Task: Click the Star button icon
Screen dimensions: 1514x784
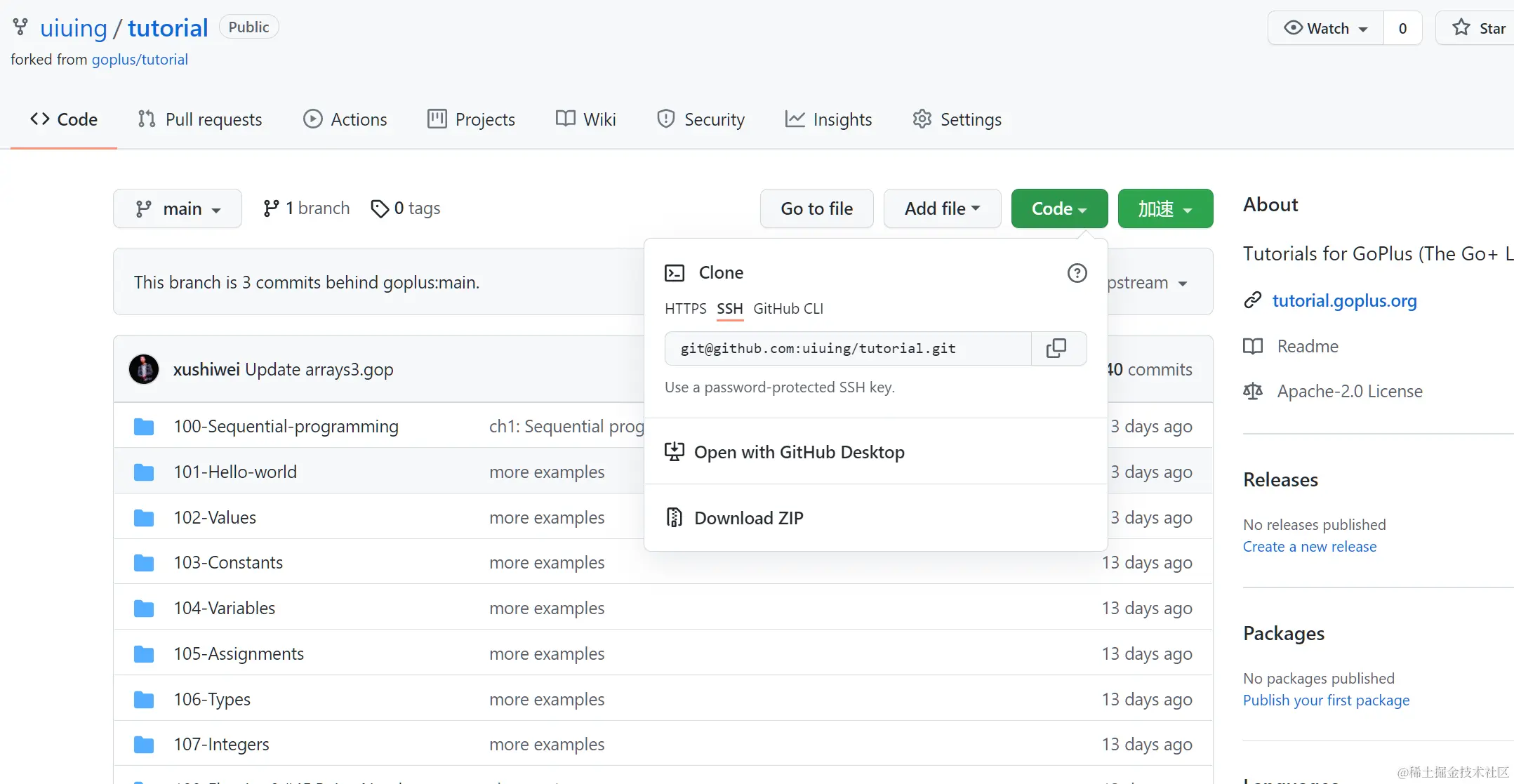Action: pyautogui.click(x=1461, y=28)
